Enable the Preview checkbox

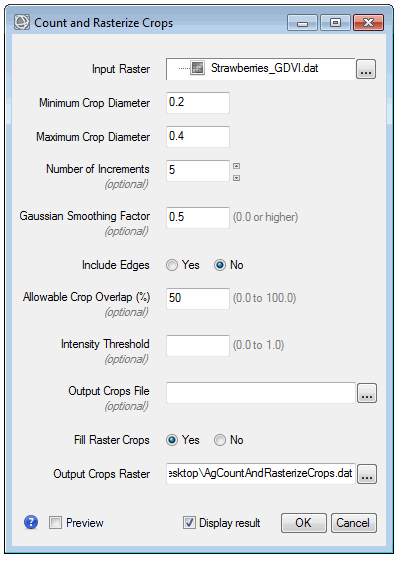pyautogui.click(x=55, y=523)
